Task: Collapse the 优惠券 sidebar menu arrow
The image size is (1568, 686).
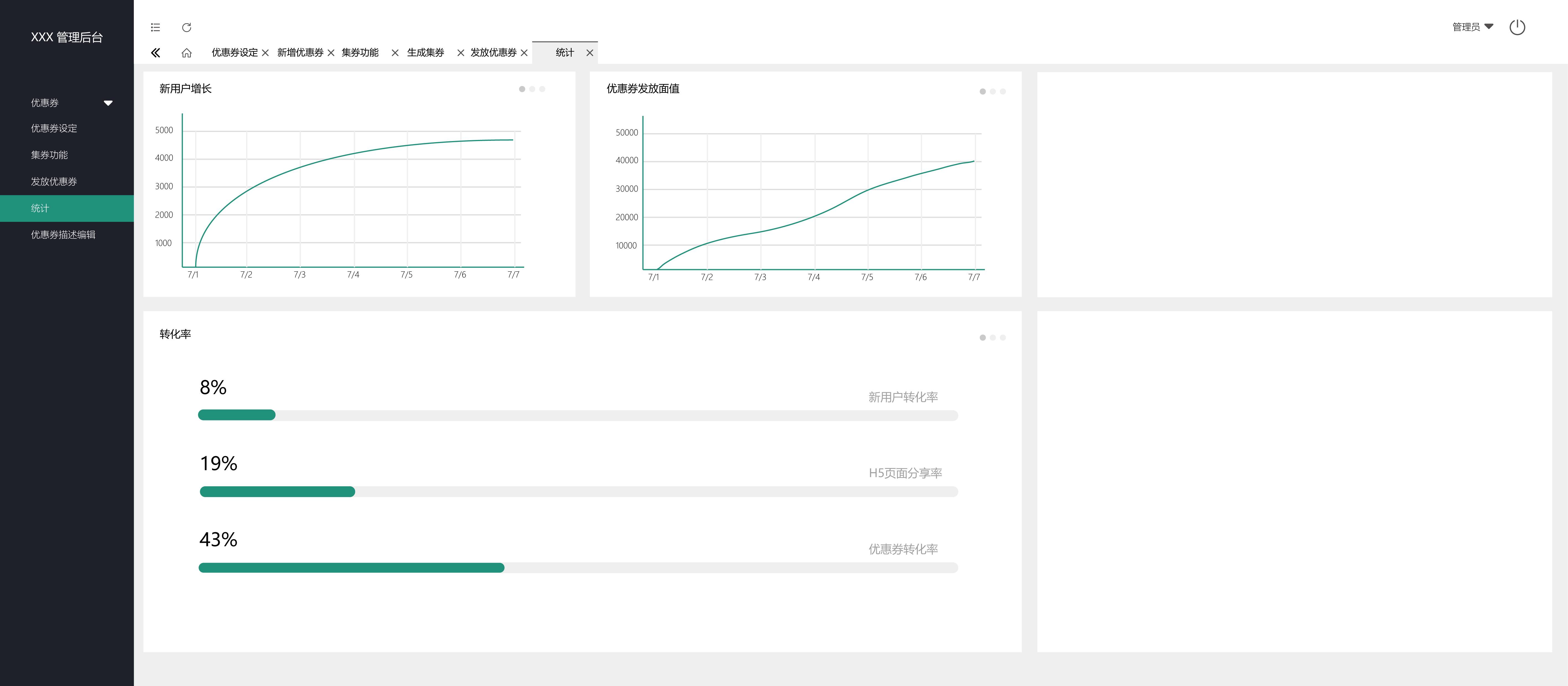Action: coord(108,103)
